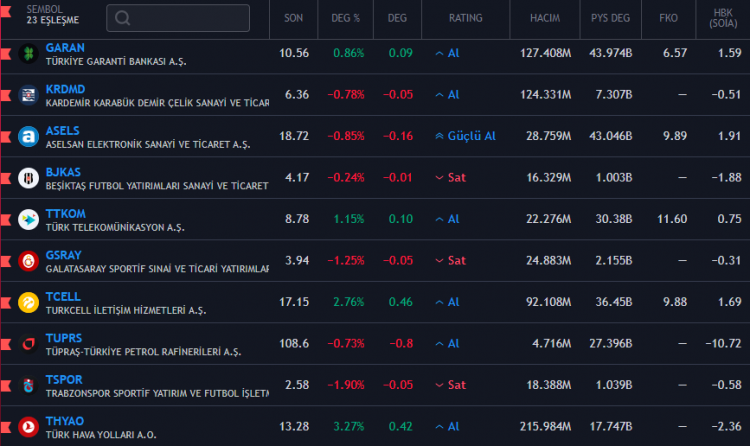Open the THYAO ticker link

tap(65, 421)
